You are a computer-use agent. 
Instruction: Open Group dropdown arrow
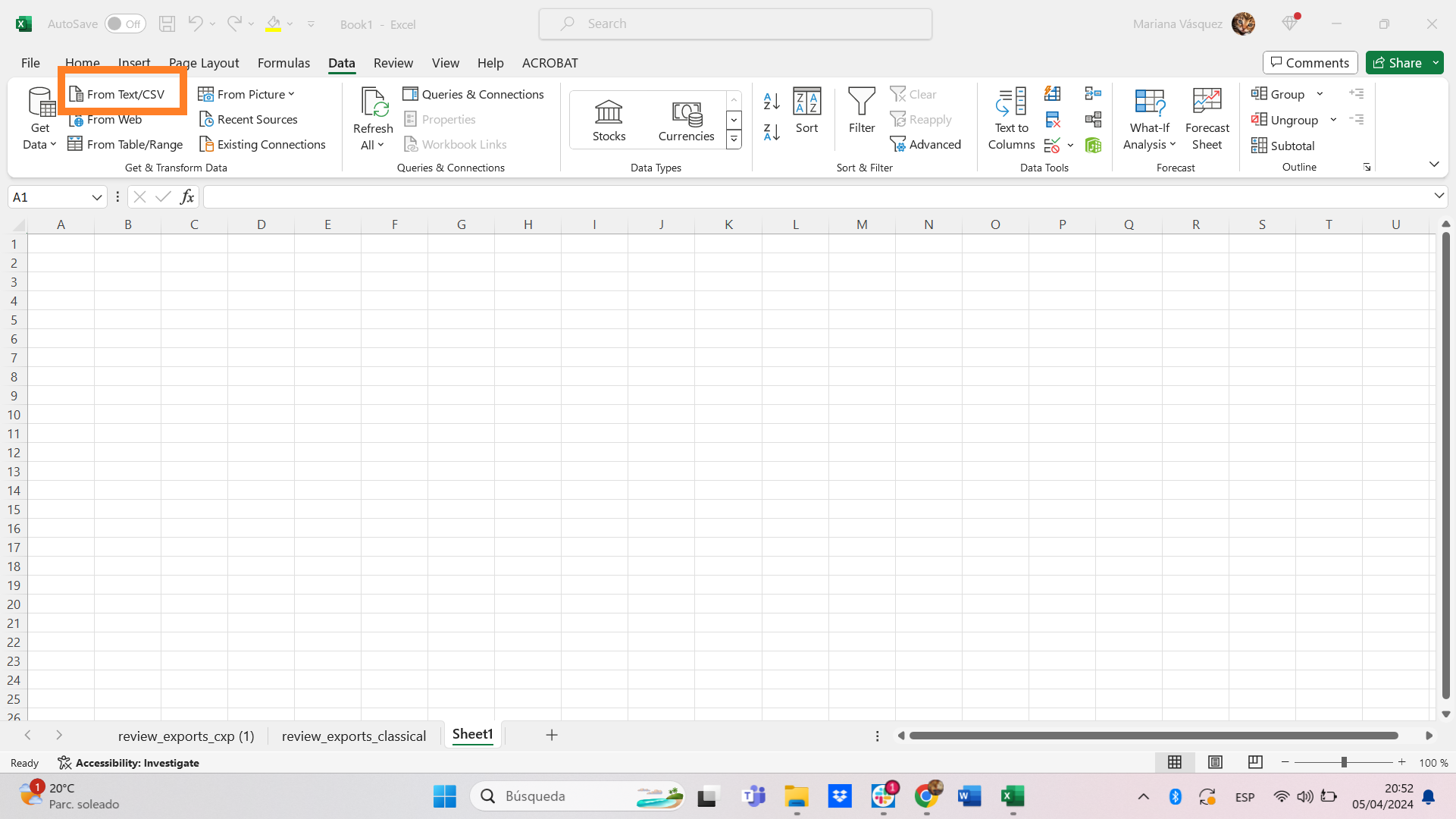[x=1320, y=94]
